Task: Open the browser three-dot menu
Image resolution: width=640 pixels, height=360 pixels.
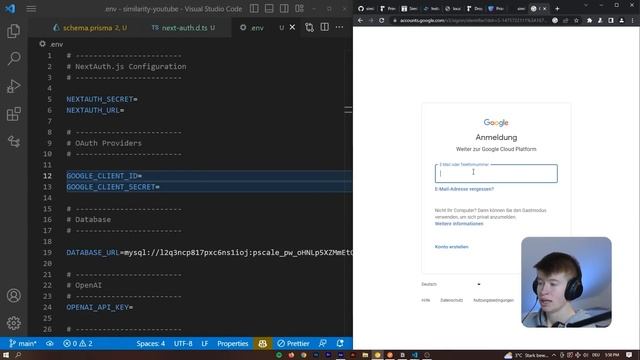Action: click(632, 20)
